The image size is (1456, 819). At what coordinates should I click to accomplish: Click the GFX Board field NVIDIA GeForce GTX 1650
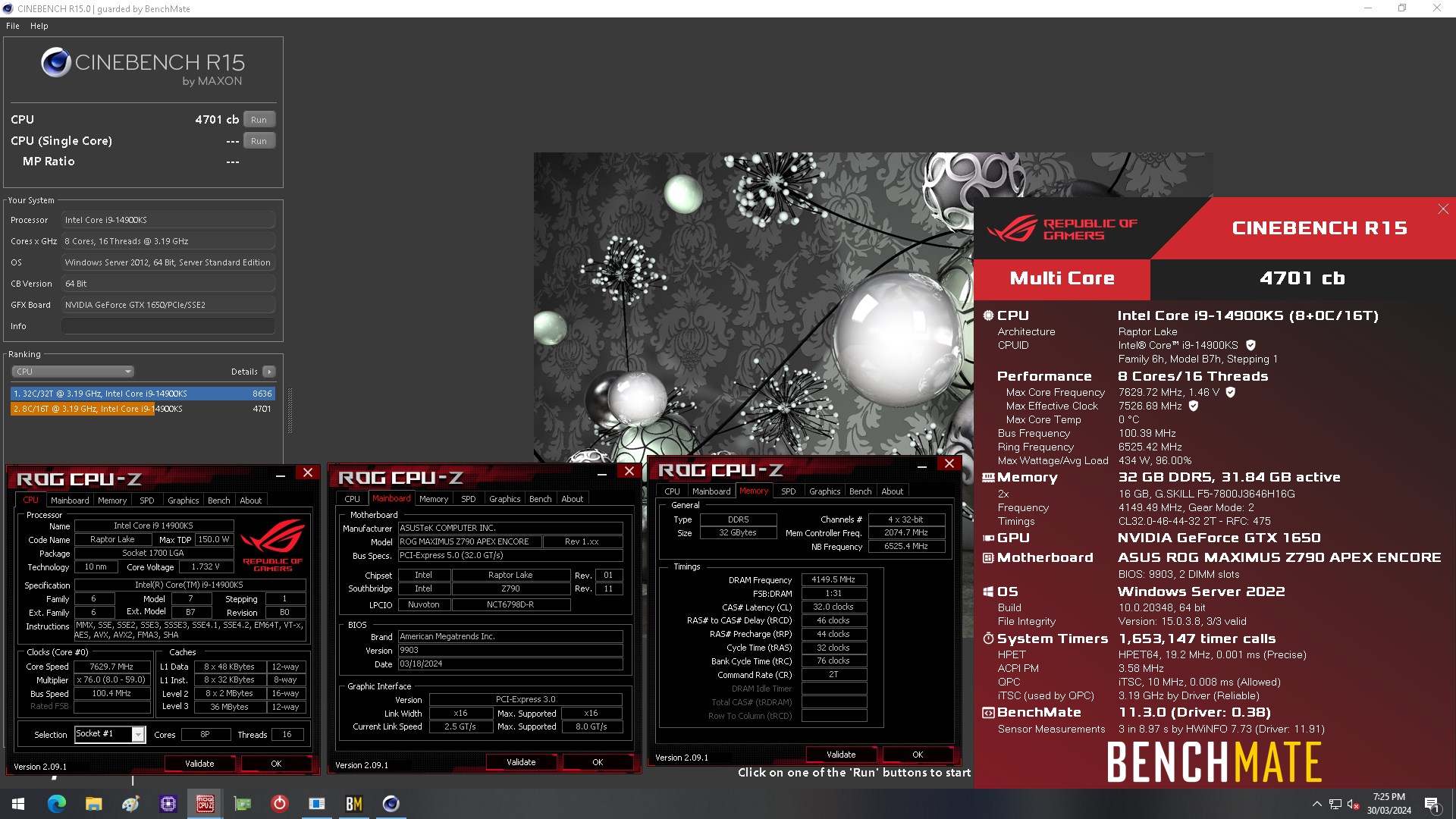pyautogui.click(x=168, y=305)
